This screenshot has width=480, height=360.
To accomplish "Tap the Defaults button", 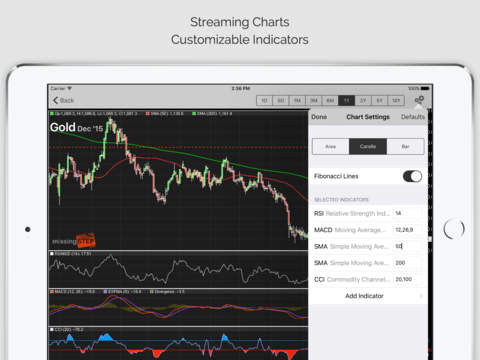I will 413,117.
